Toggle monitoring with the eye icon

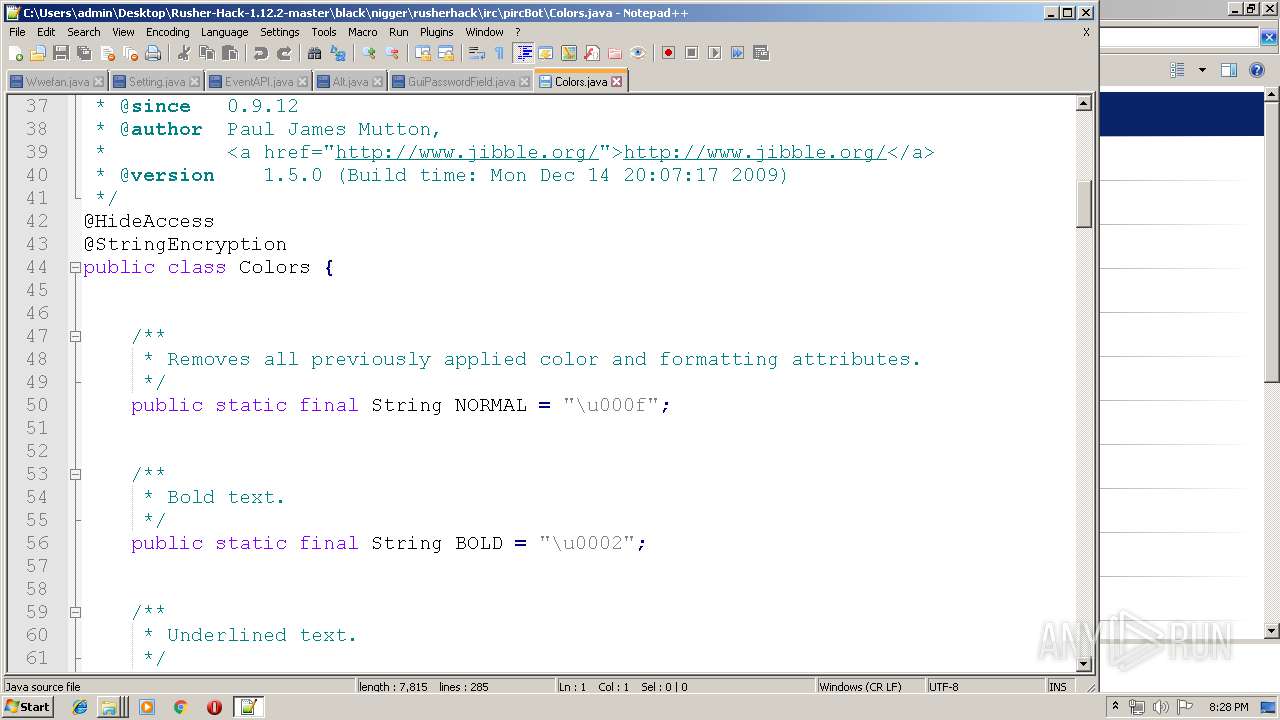pos(638,53)
